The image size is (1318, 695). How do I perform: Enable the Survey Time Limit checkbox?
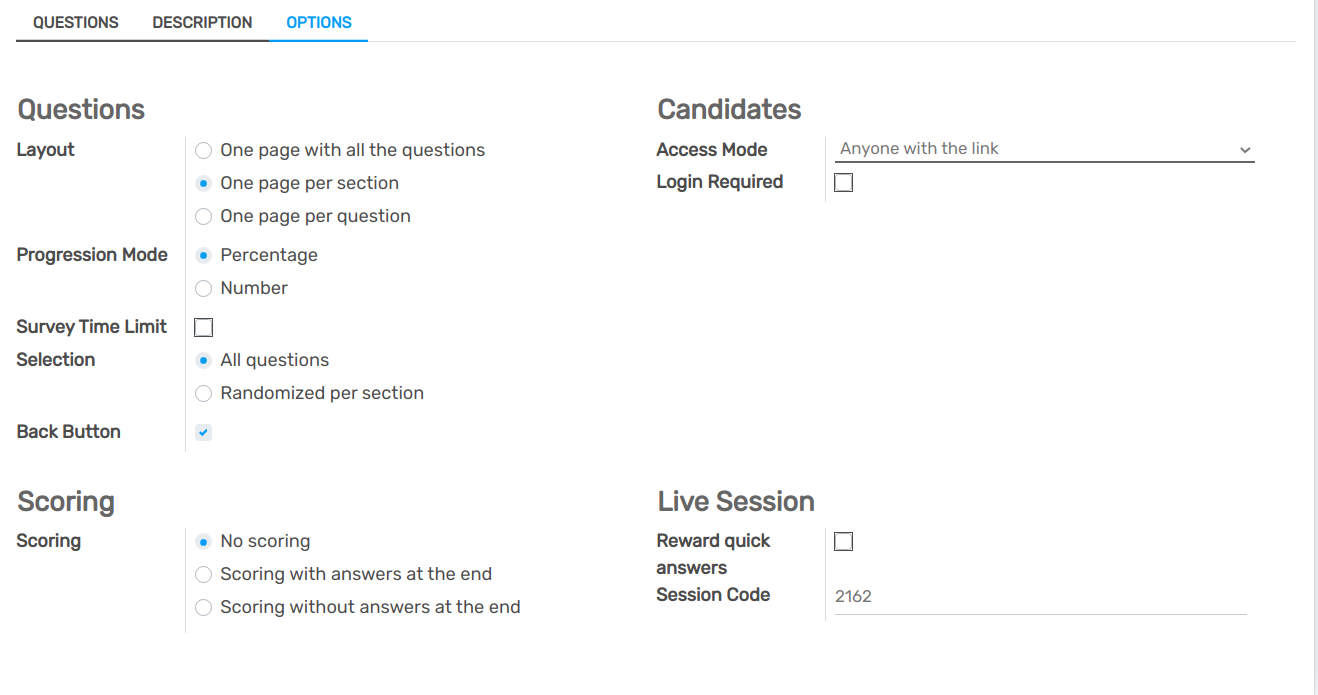(203, 327)
